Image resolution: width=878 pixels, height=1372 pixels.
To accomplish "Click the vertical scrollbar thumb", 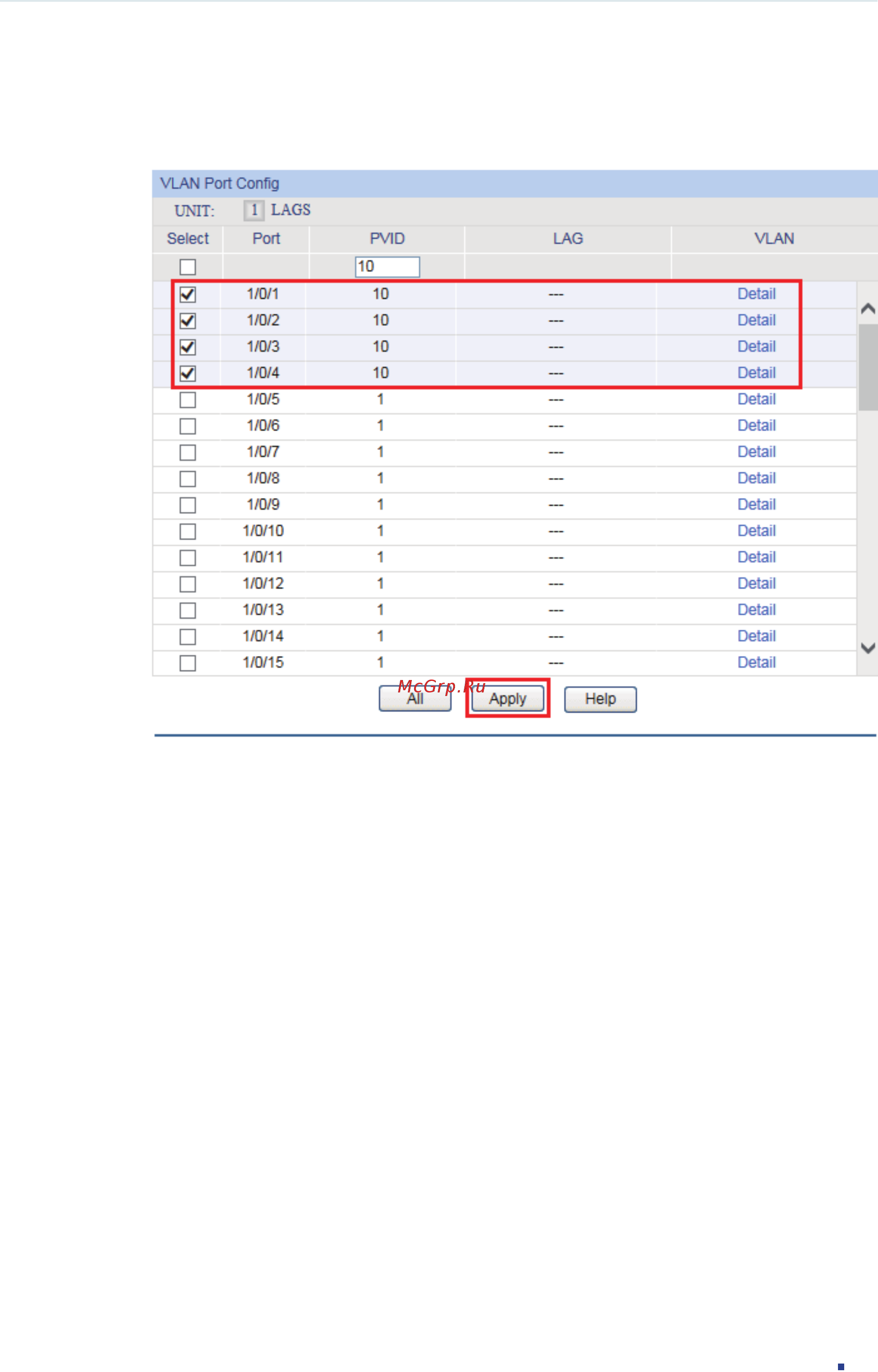I will click(868, 368).
